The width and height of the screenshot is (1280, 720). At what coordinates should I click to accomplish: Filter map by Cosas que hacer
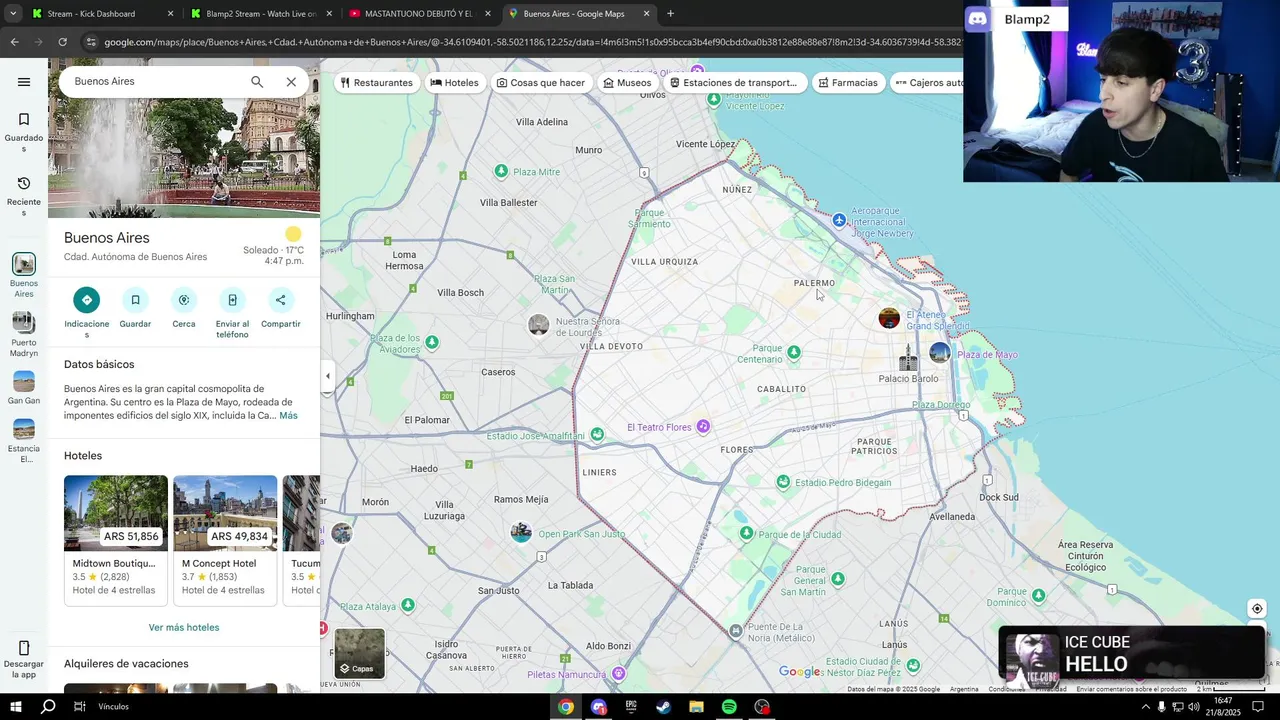click(x=541, y=83)
